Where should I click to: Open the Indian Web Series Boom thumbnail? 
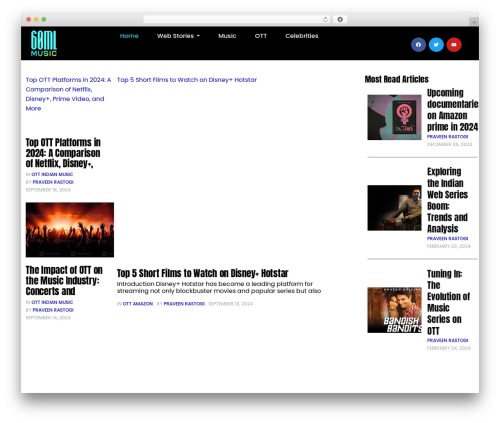pos(394,208)
